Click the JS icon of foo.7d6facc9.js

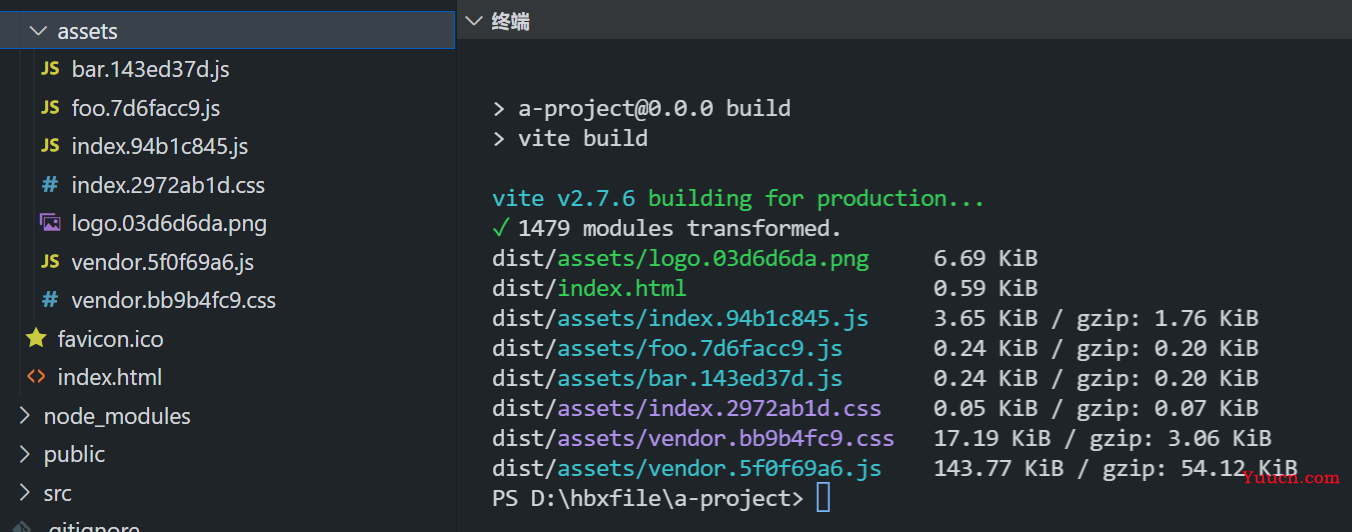(50, 107)
